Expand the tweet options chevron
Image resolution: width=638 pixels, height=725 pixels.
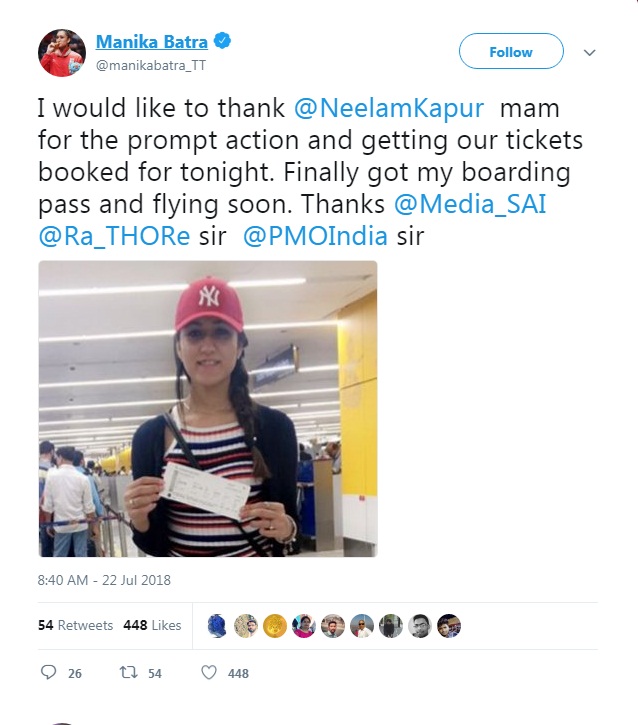pos(589,53)
